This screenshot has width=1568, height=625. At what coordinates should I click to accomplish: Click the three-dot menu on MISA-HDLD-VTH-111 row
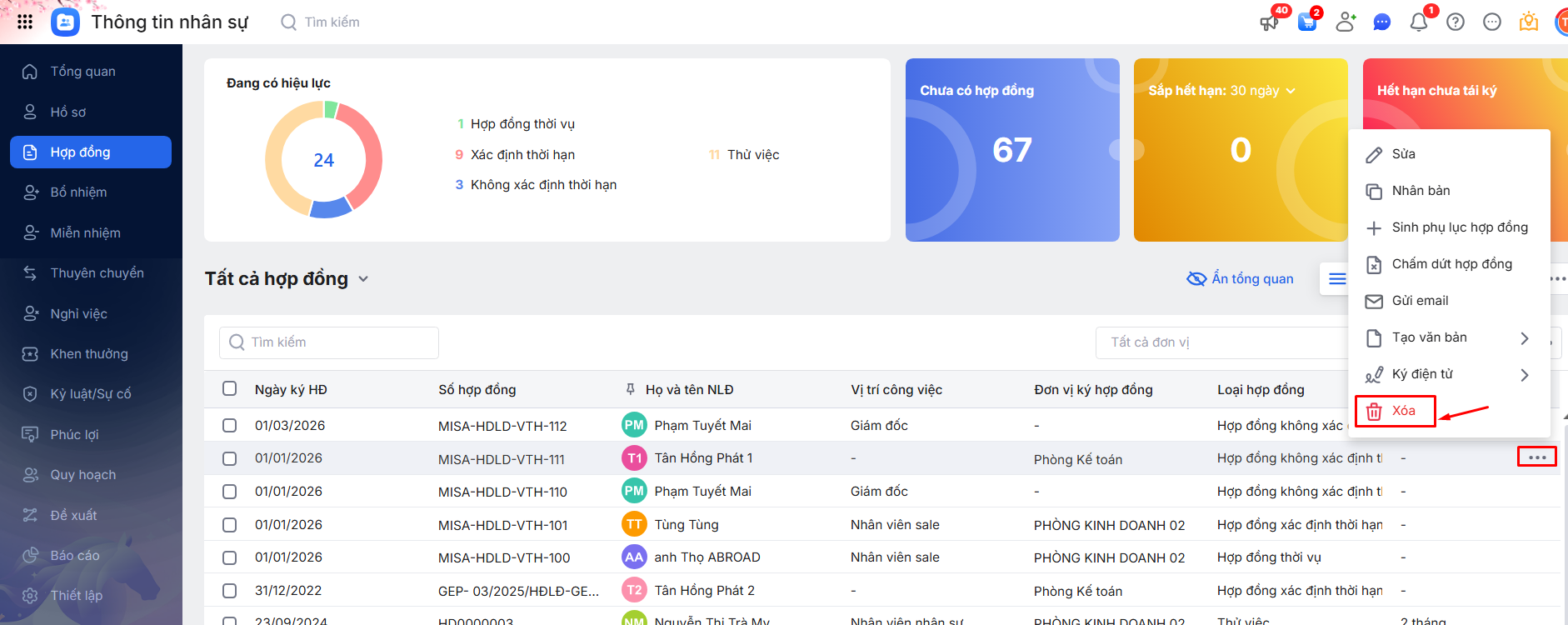pyautogui.click(x=1536, y=457)
